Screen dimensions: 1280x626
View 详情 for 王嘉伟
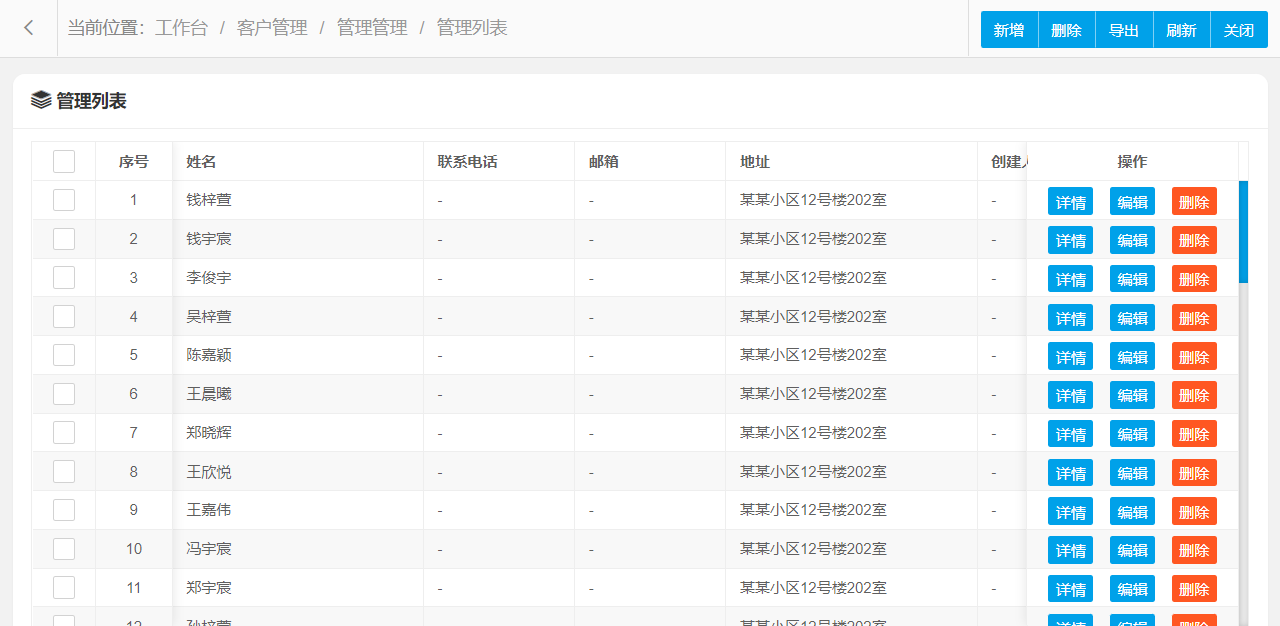coord(1070,511)
